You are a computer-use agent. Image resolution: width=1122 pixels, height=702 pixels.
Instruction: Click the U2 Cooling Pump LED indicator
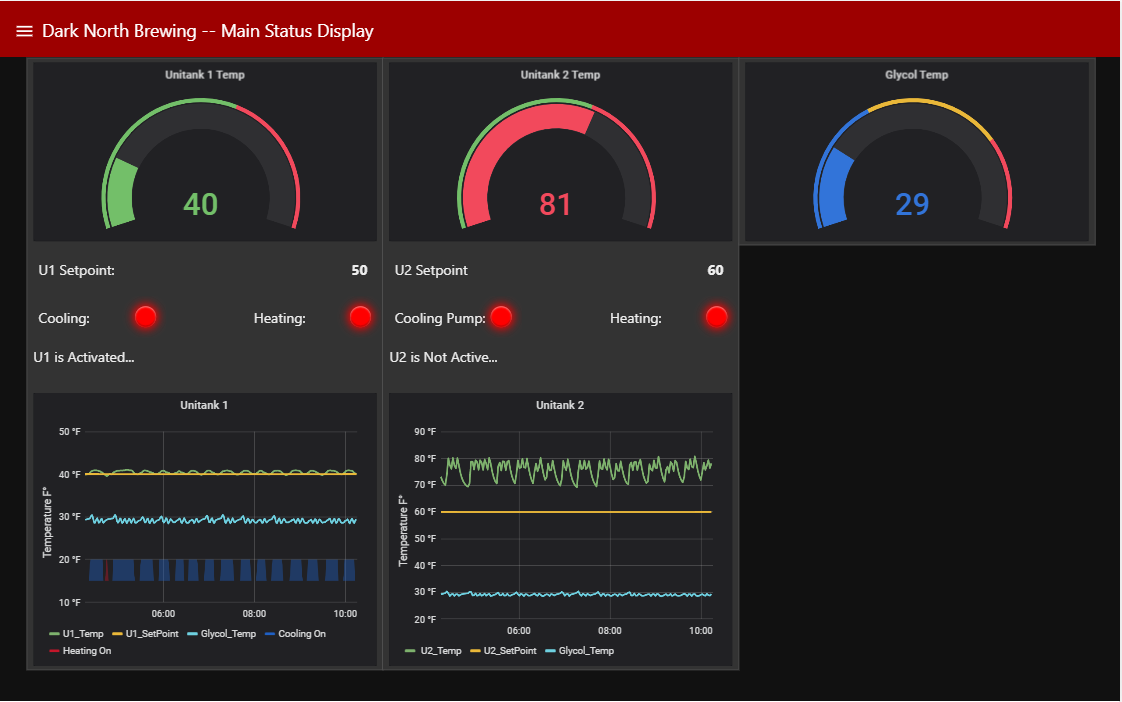(x=501, y=317)
